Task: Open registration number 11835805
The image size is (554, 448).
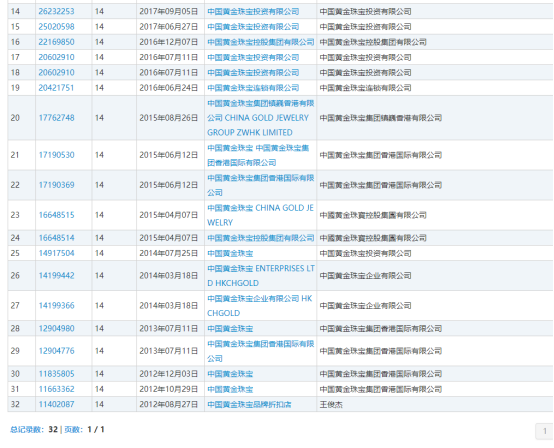Action: [56, 374]
